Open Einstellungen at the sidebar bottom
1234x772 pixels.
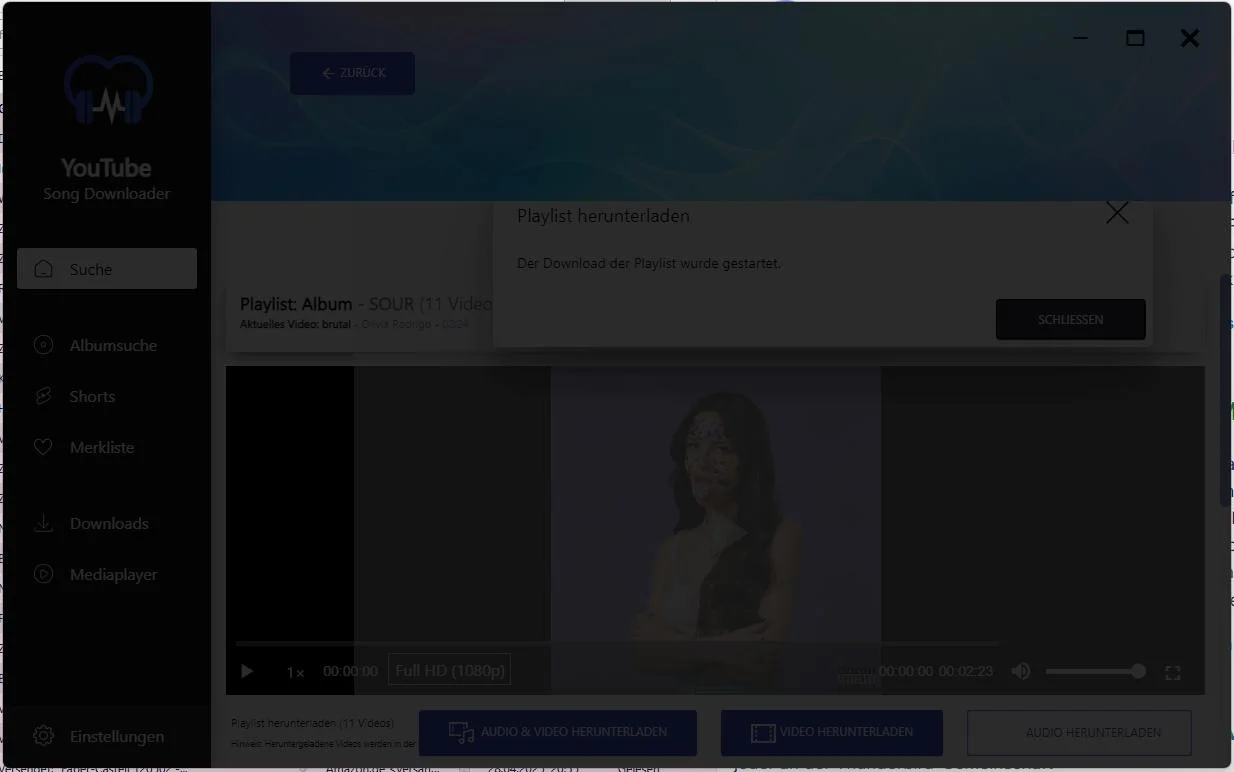[107, 736]
